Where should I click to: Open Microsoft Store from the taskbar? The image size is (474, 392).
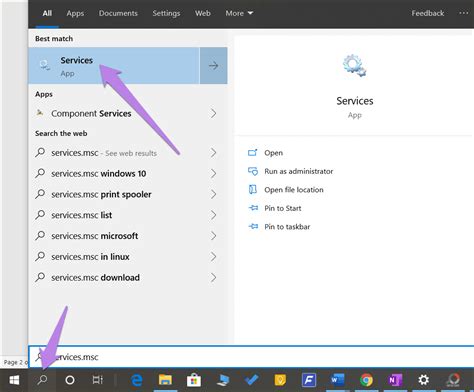[194, 380]
